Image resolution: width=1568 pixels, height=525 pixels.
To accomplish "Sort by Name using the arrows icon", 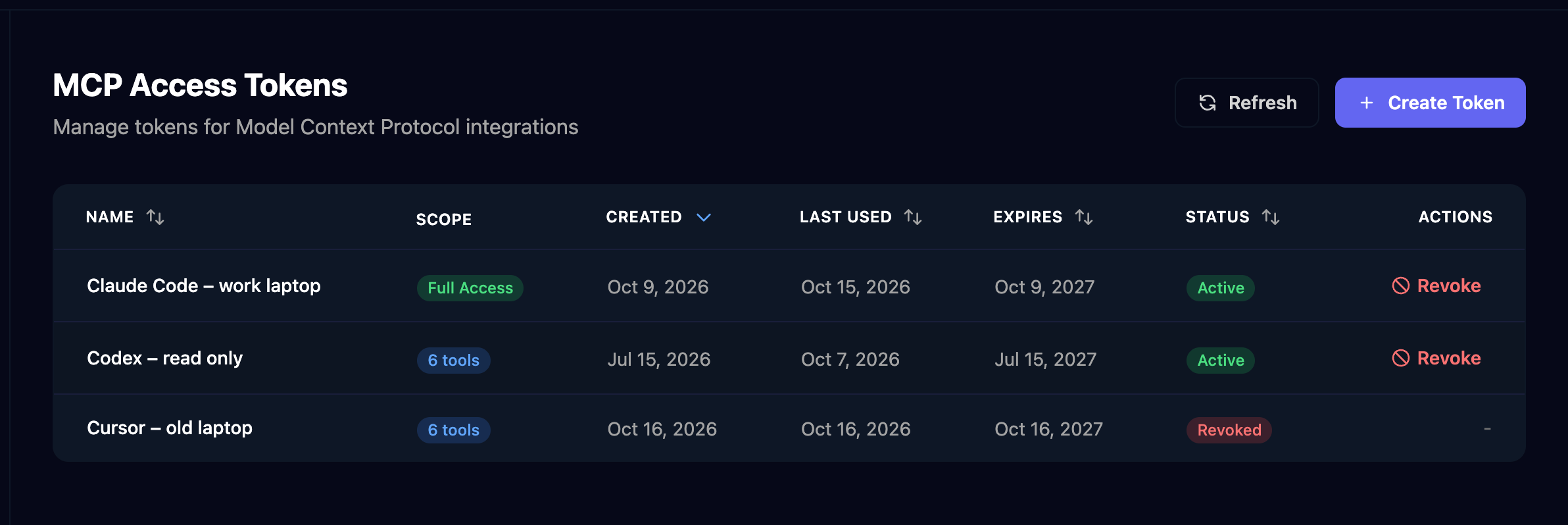I will point(155,217).
